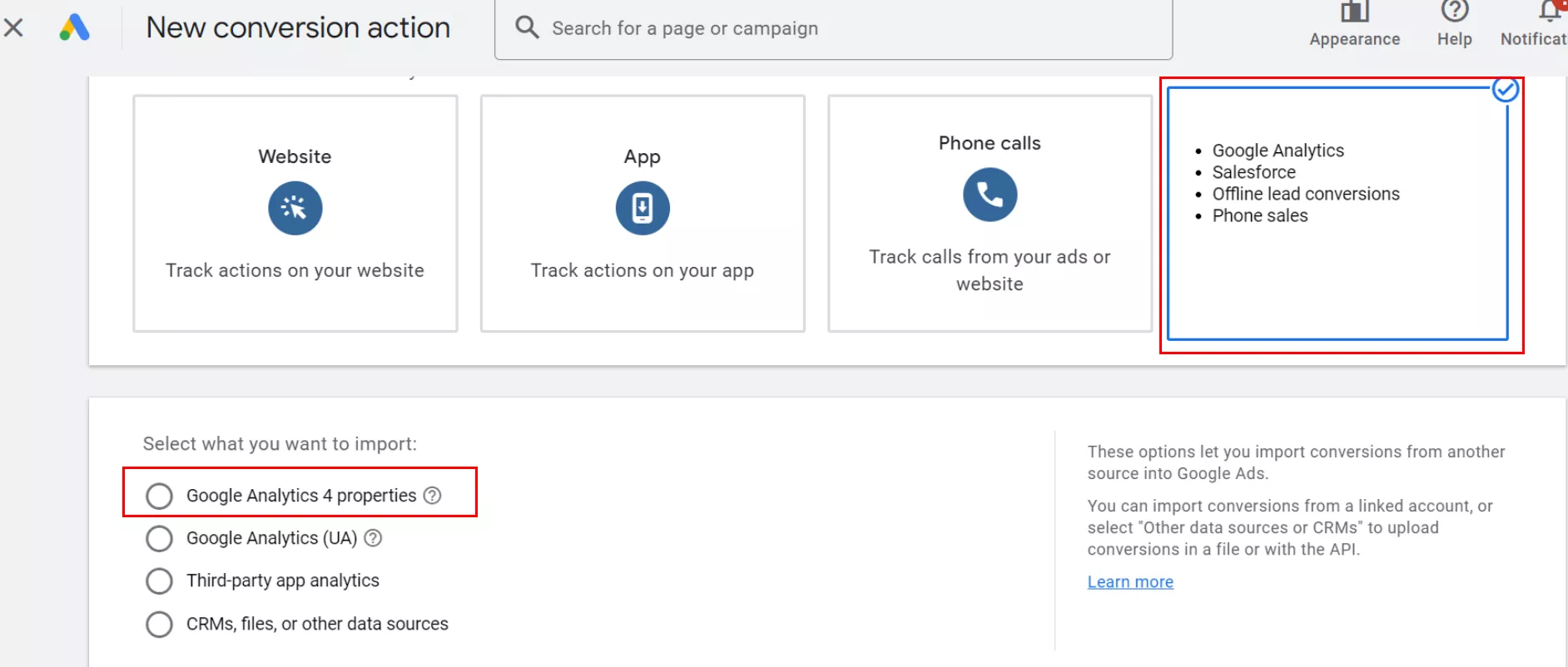
Task: Click the search magnifier icon
Action: pos(527,27)
